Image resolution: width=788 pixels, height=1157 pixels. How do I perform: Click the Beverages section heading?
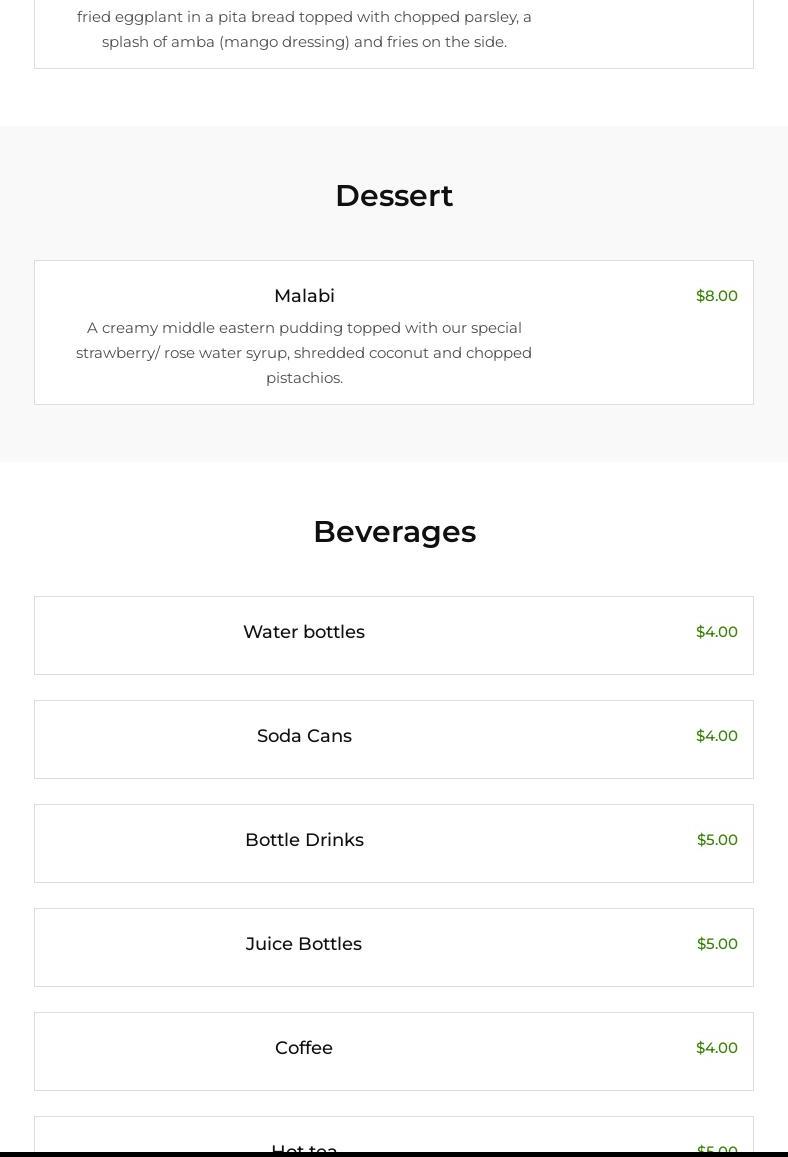tap(394, 532)
